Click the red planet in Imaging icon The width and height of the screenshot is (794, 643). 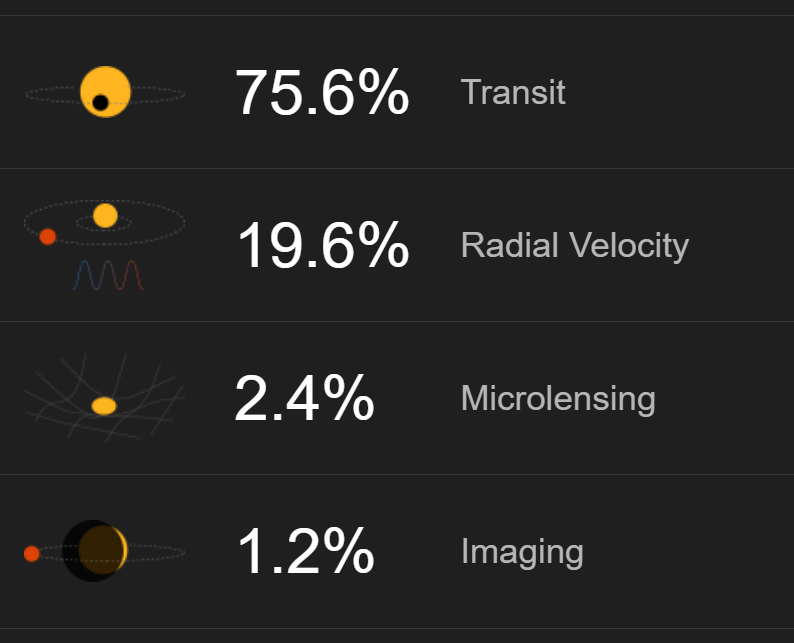point(31,553)
